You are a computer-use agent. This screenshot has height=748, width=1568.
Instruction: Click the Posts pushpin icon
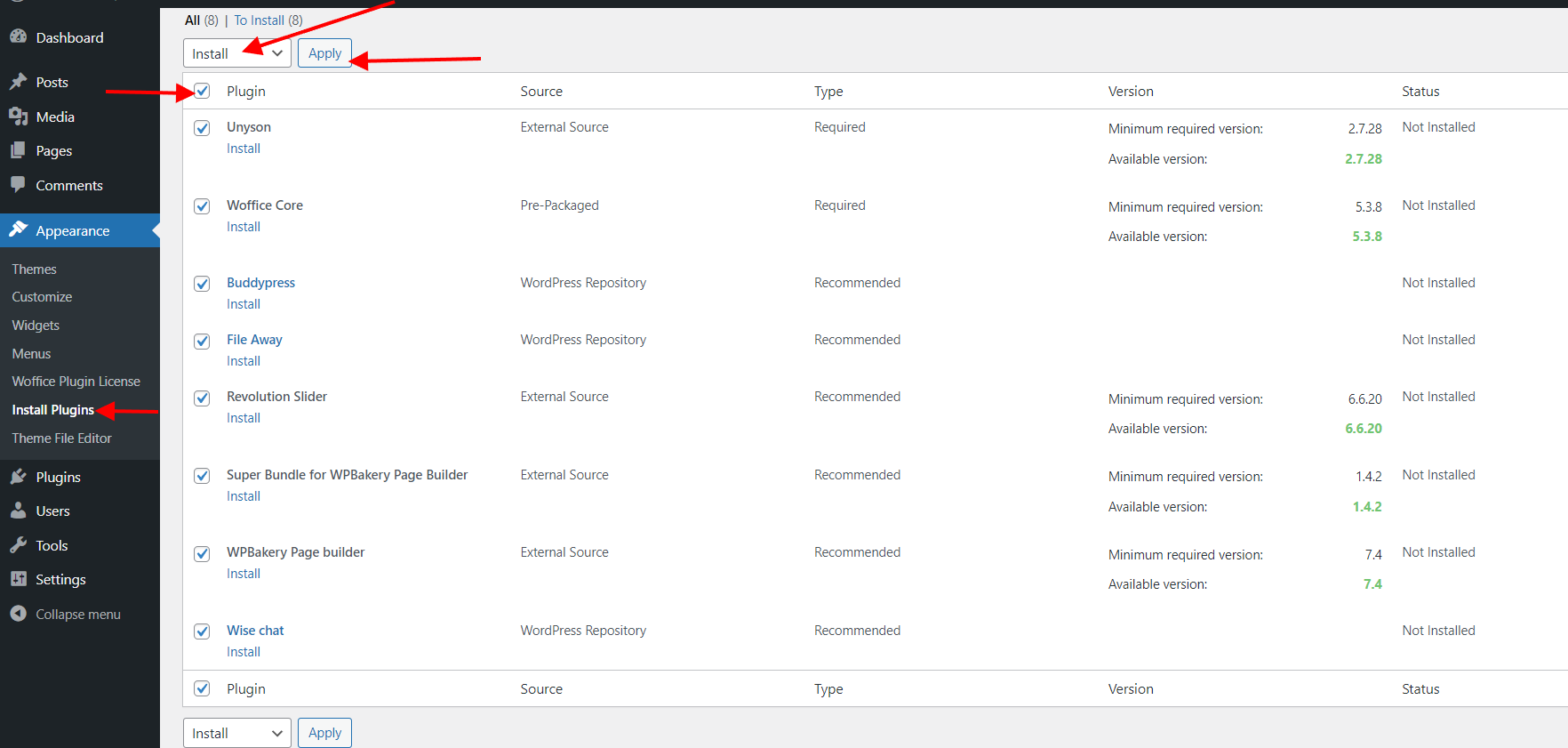pos(18,82)
